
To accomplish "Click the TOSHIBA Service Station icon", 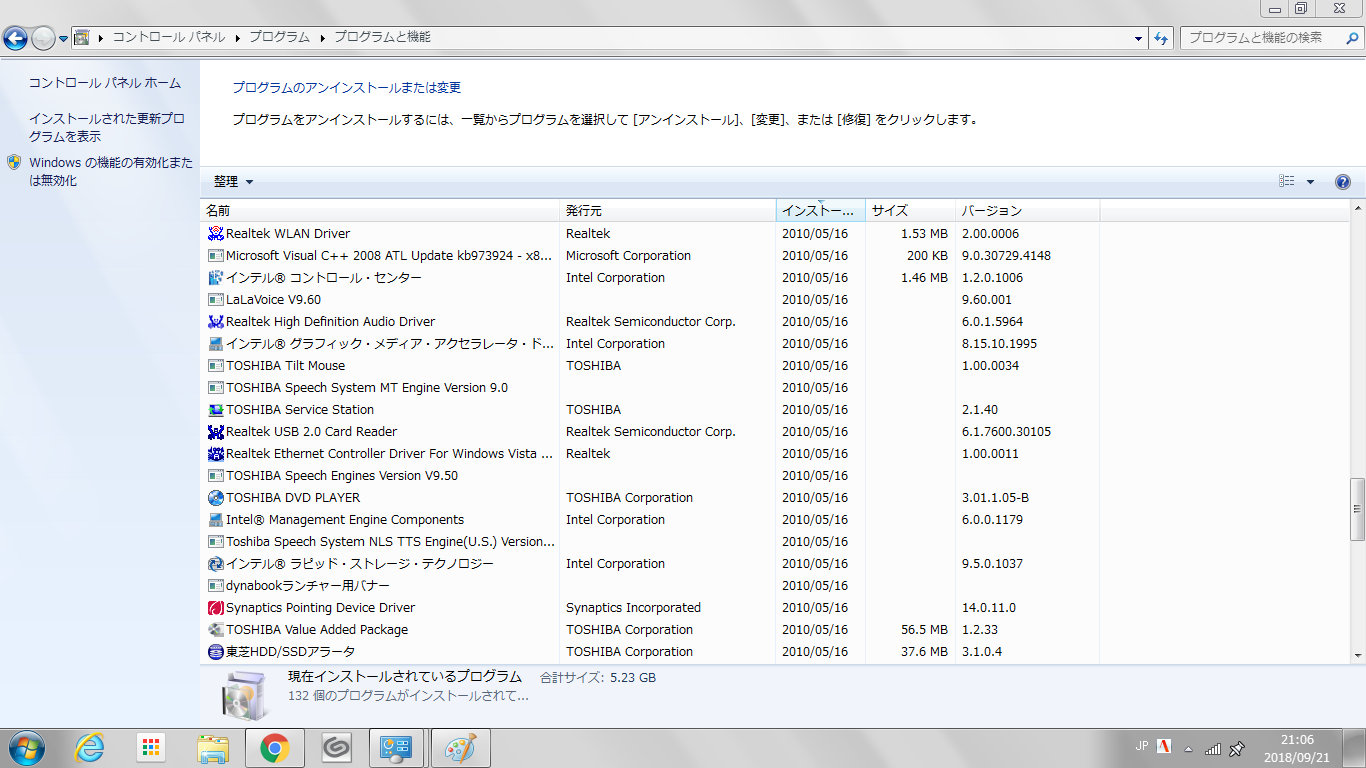I will click(x=215, y=410).
